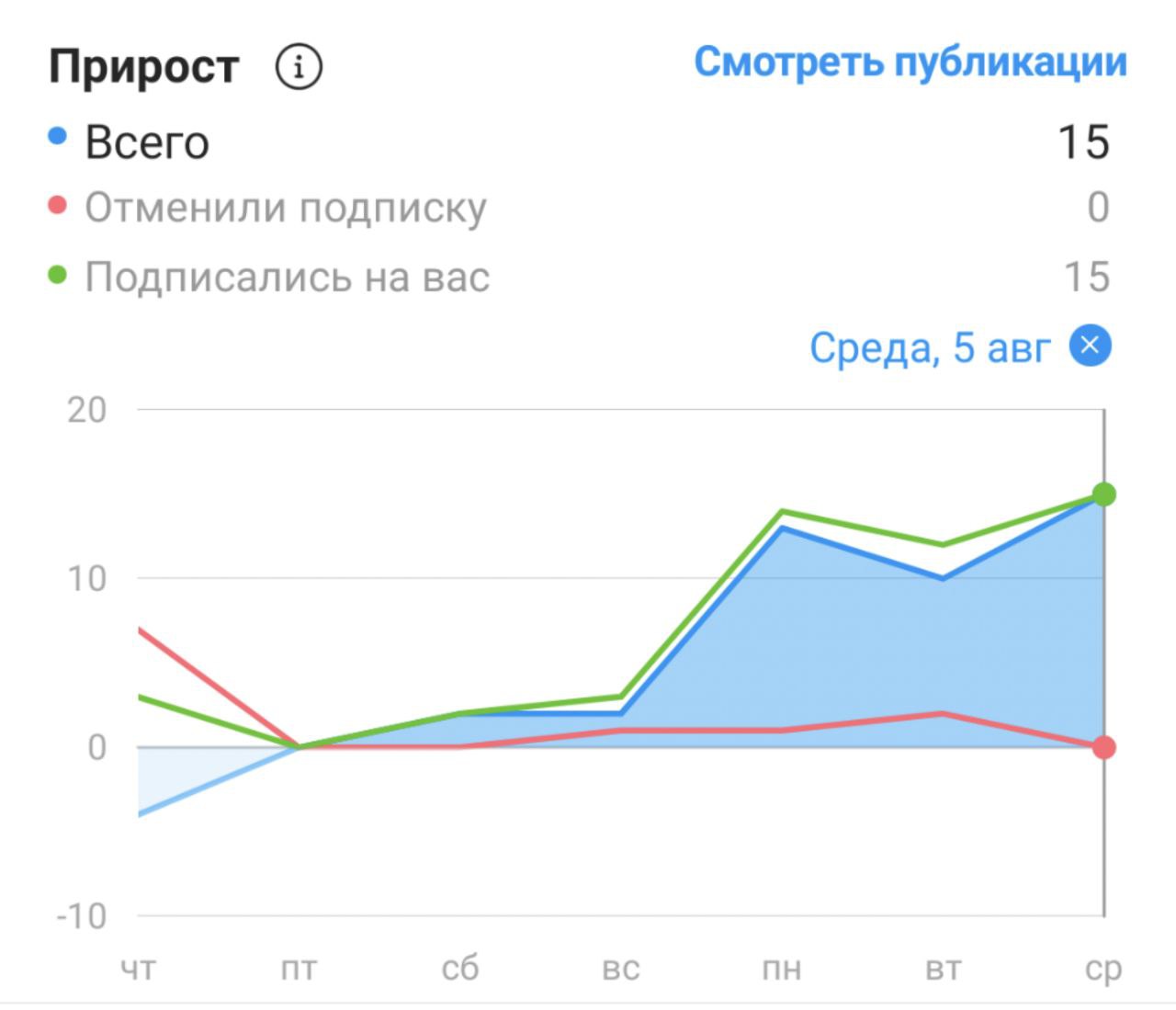
Task: Toggle the Отменили подписку series label
Action: [x=285, y=208]
